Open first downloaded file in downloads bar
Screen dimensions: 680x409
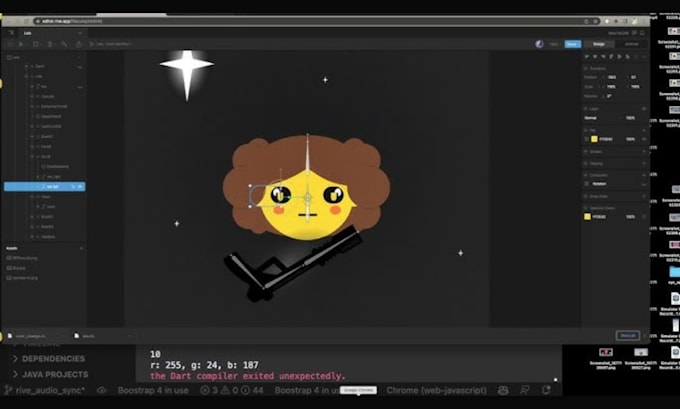tap(30, 336)
